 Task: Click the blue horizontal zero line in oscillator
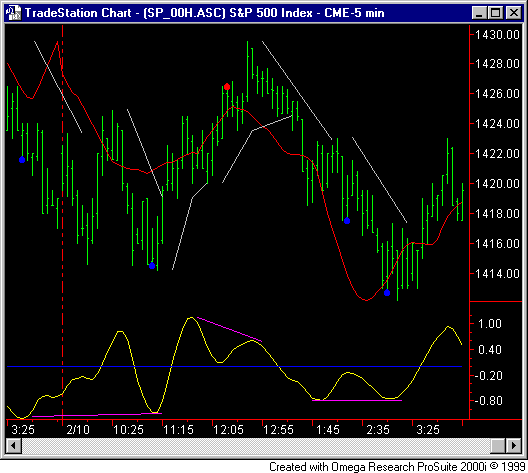234,366
